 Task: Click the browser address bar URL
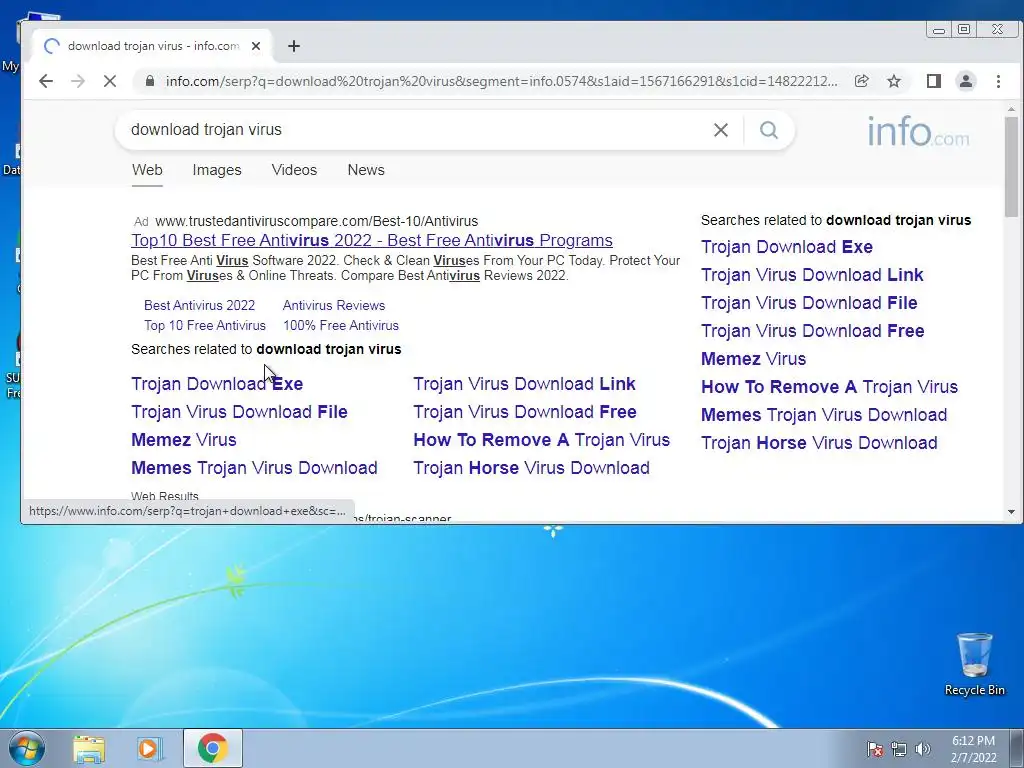[501, 81]
